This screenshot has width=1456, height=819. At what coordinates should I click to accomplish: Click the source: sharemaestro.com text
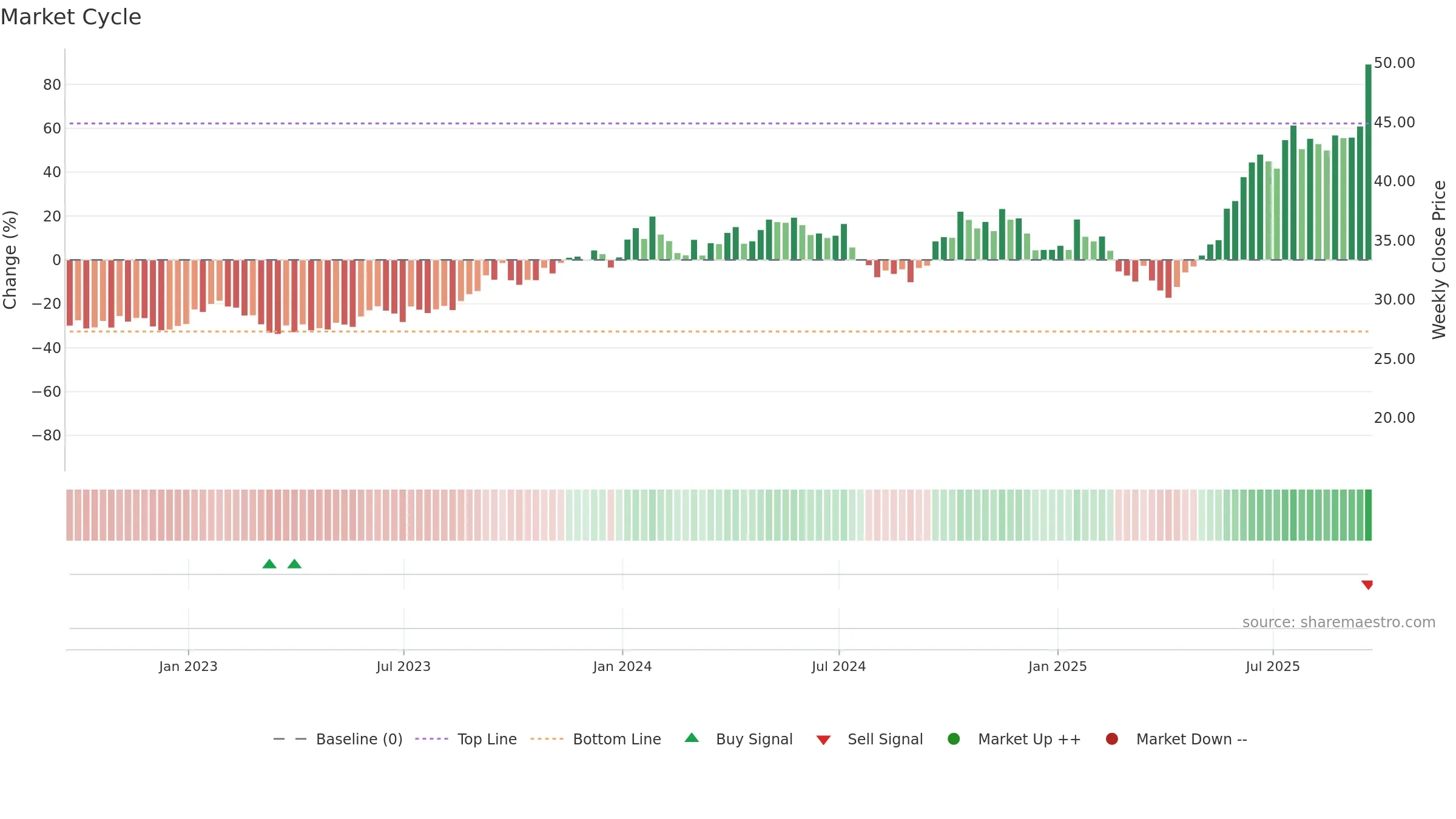click(x=1339, y=622)
